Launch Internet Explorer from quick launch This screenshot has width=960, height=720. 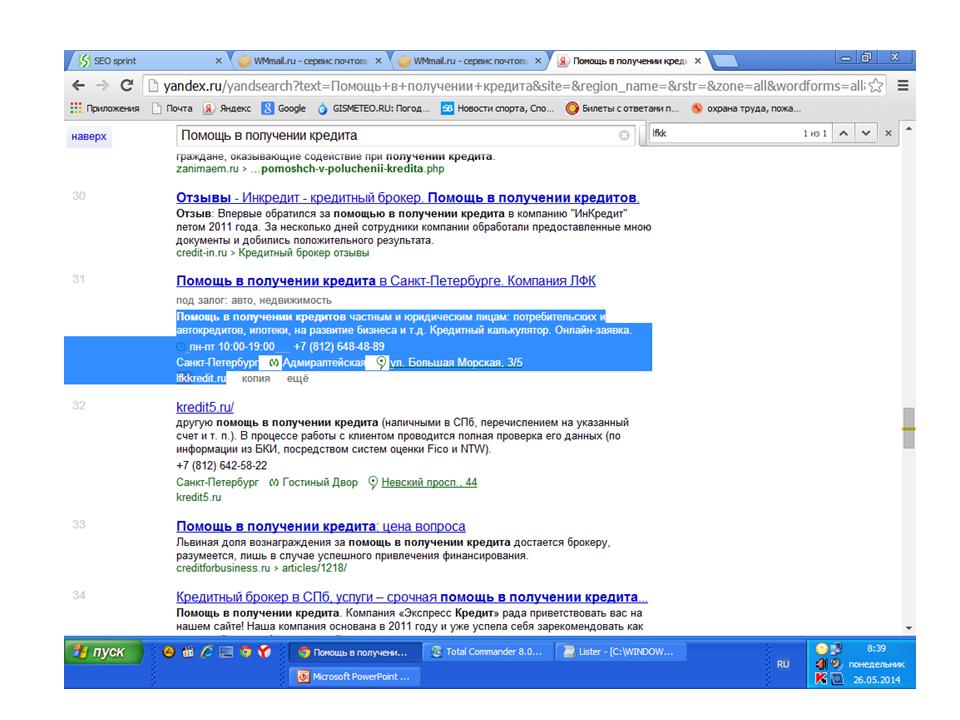point(207,652)
